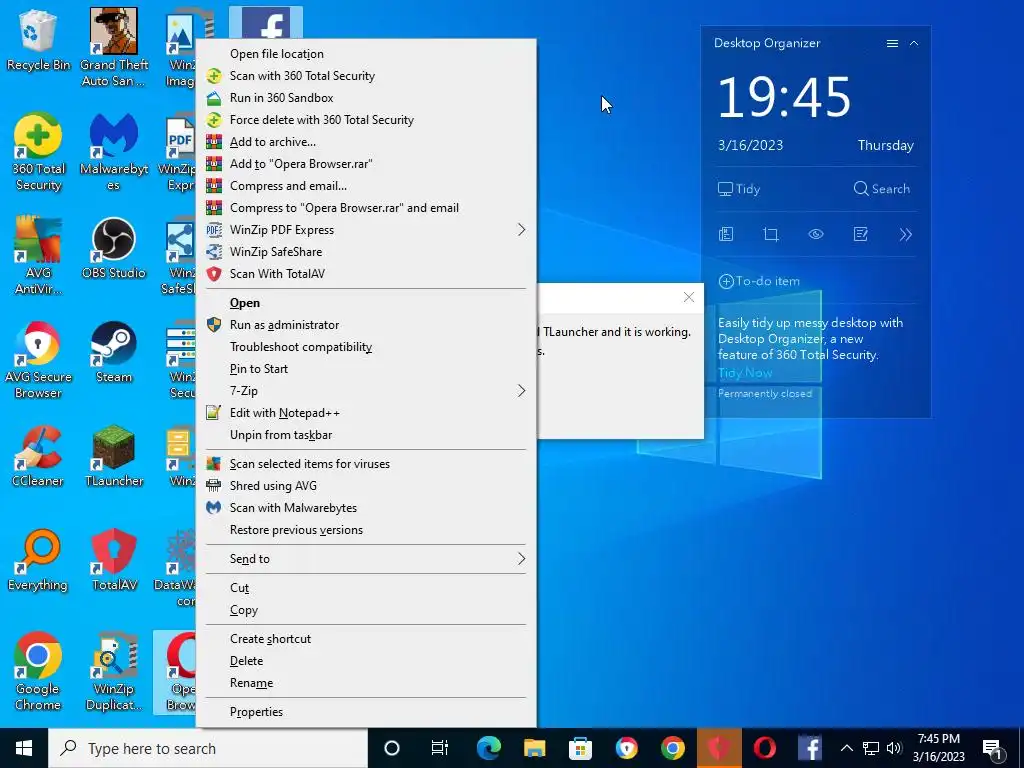Open Properties from the context menu
Screen dimensions: 1024x768
(x=366, y=712)
